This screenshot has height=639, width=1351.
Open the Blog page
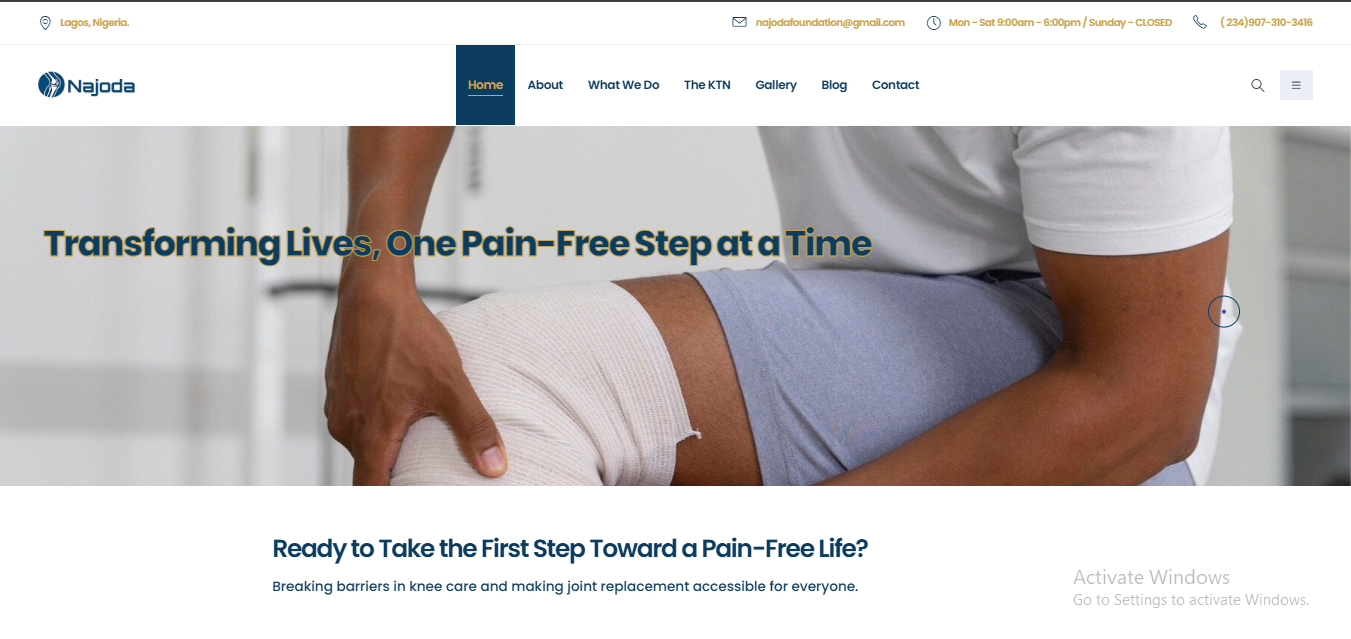(834, 85)
